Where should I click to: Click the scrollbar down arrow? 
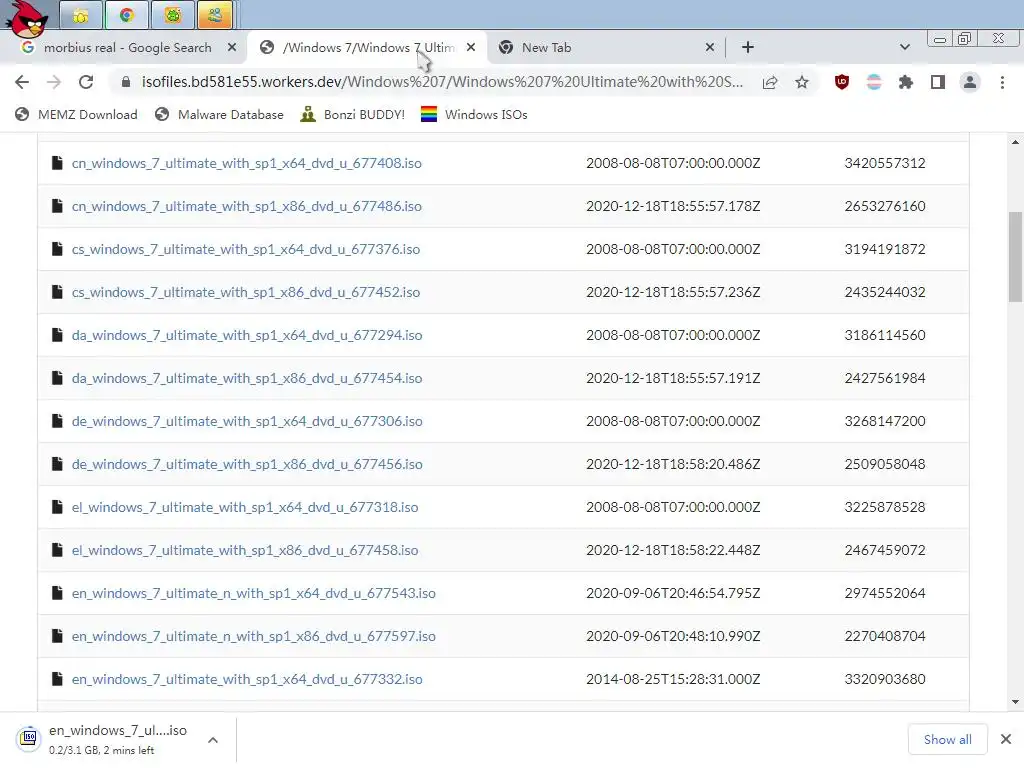(1015, 703)
